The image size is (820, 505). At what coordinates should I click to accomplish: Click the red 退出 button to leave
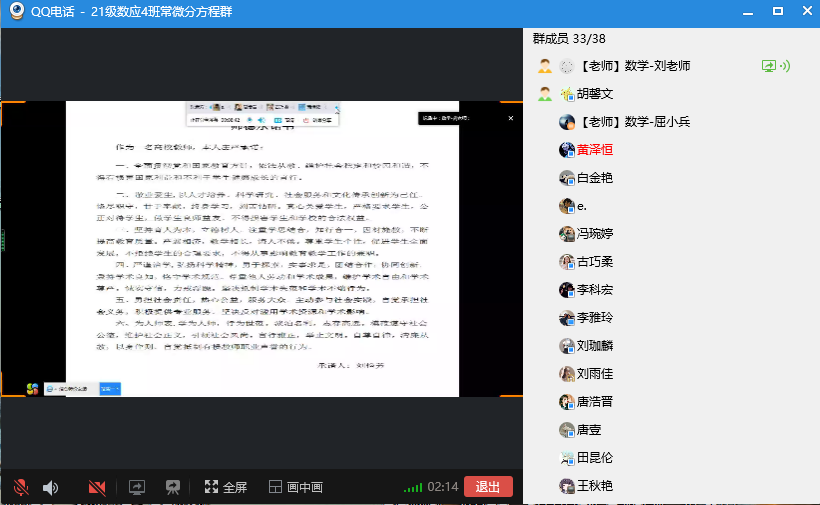488,487
